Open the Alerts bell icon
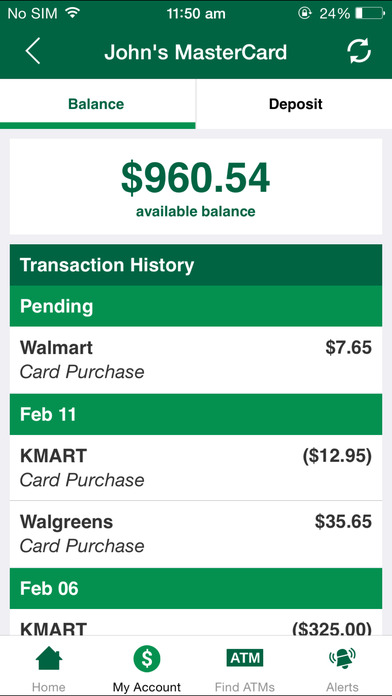 click(x=342, y=659)
